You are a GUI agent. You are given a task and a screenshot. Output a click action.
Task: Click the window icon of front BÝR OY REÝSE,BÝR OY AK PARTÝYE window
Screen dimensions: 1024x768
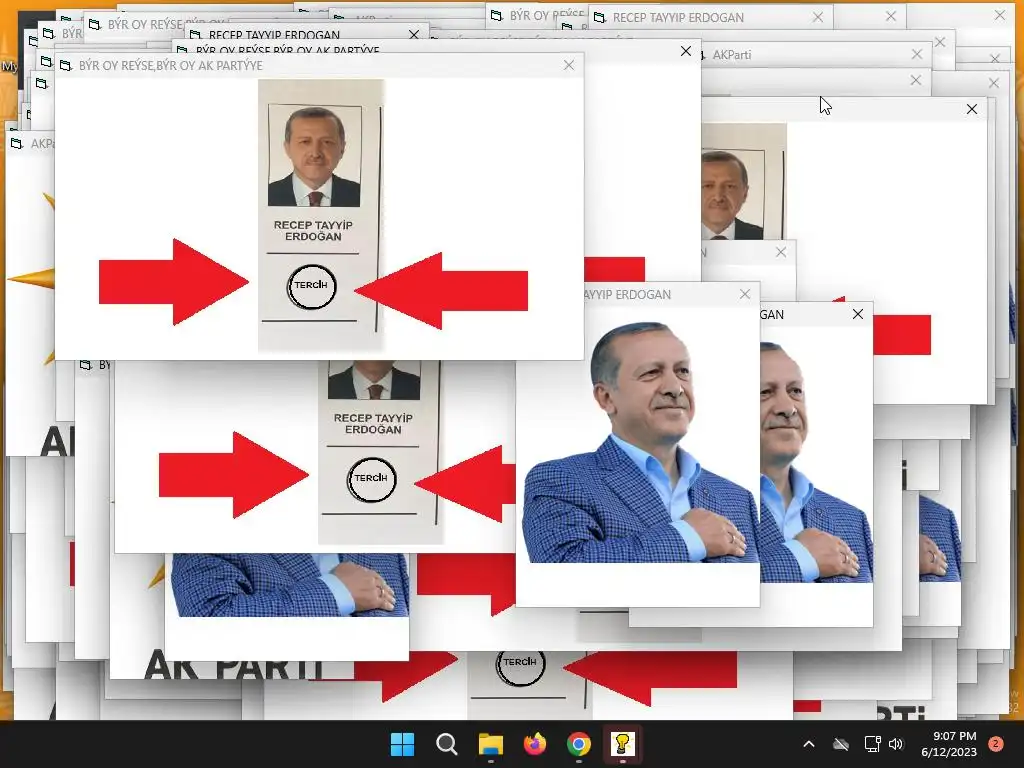click(65, 65)
